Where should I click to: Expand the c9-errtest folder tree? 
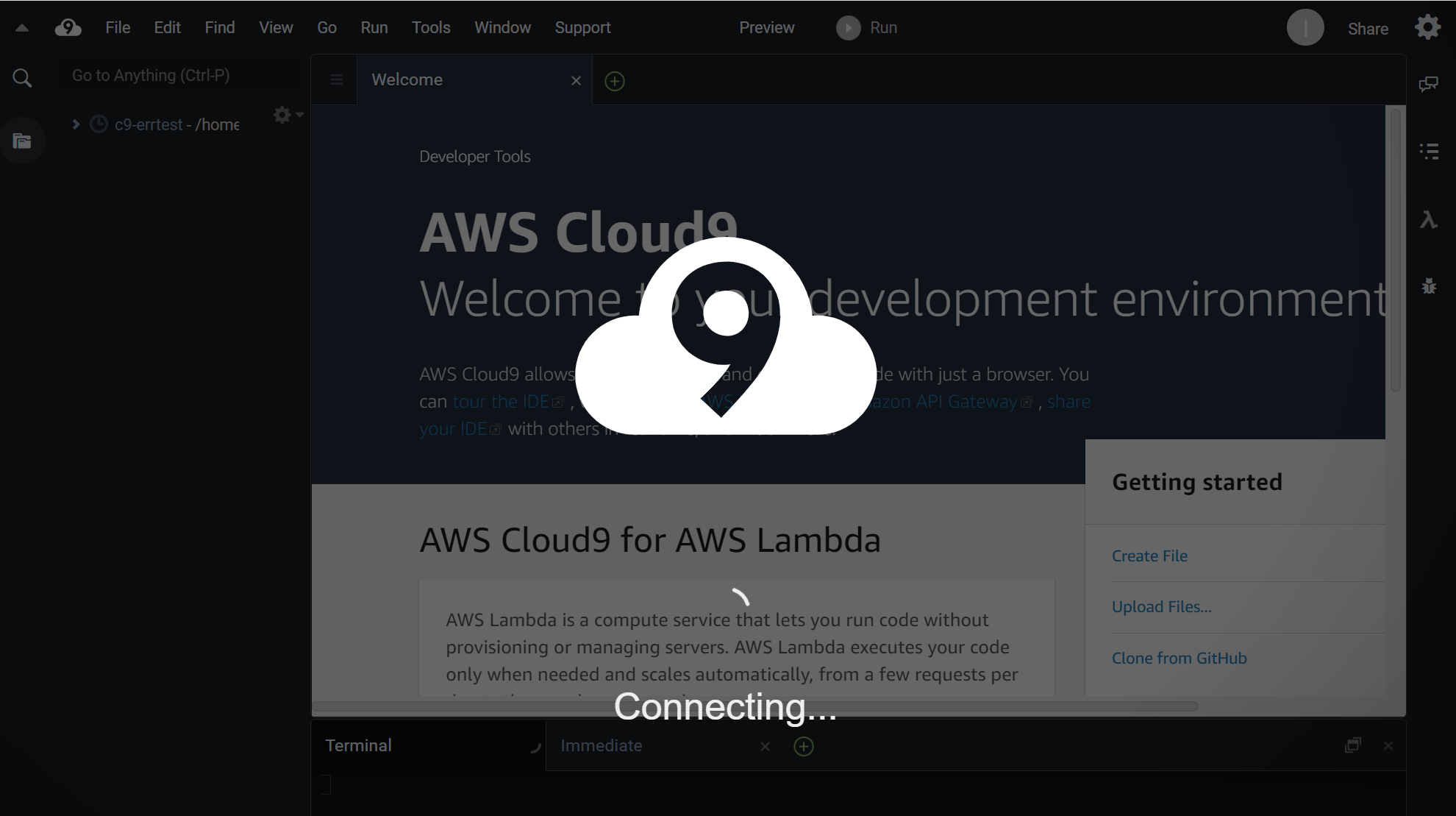(x=76, y=124)
